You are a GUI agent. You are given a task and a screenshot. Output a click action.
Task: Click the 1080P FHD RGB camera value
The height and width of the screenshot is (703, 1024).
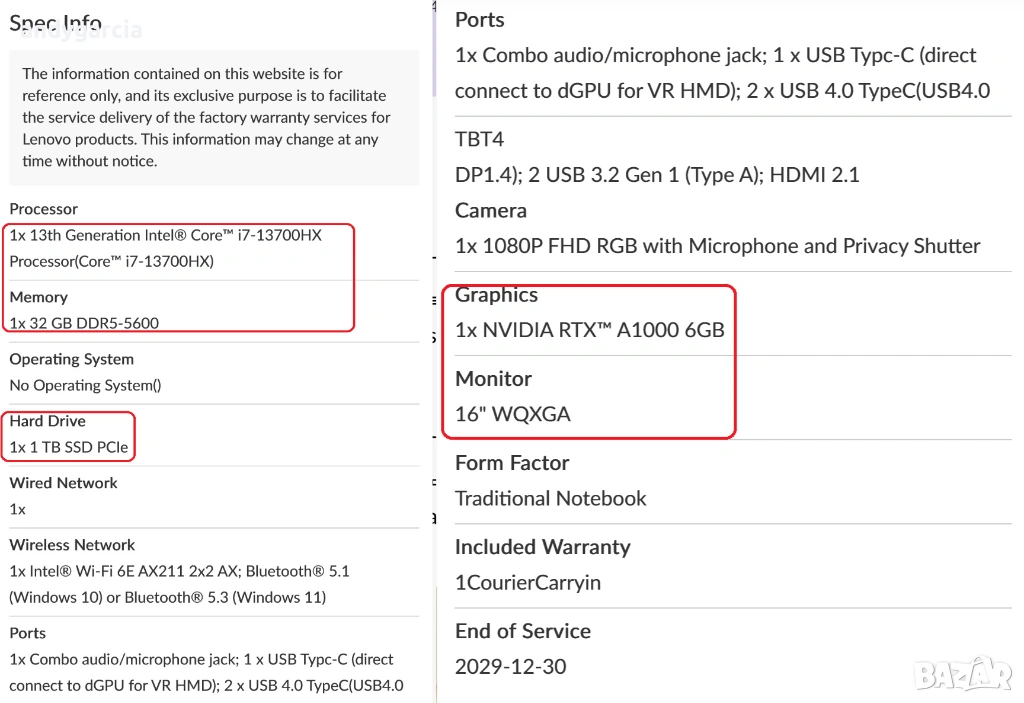point(717,246)
